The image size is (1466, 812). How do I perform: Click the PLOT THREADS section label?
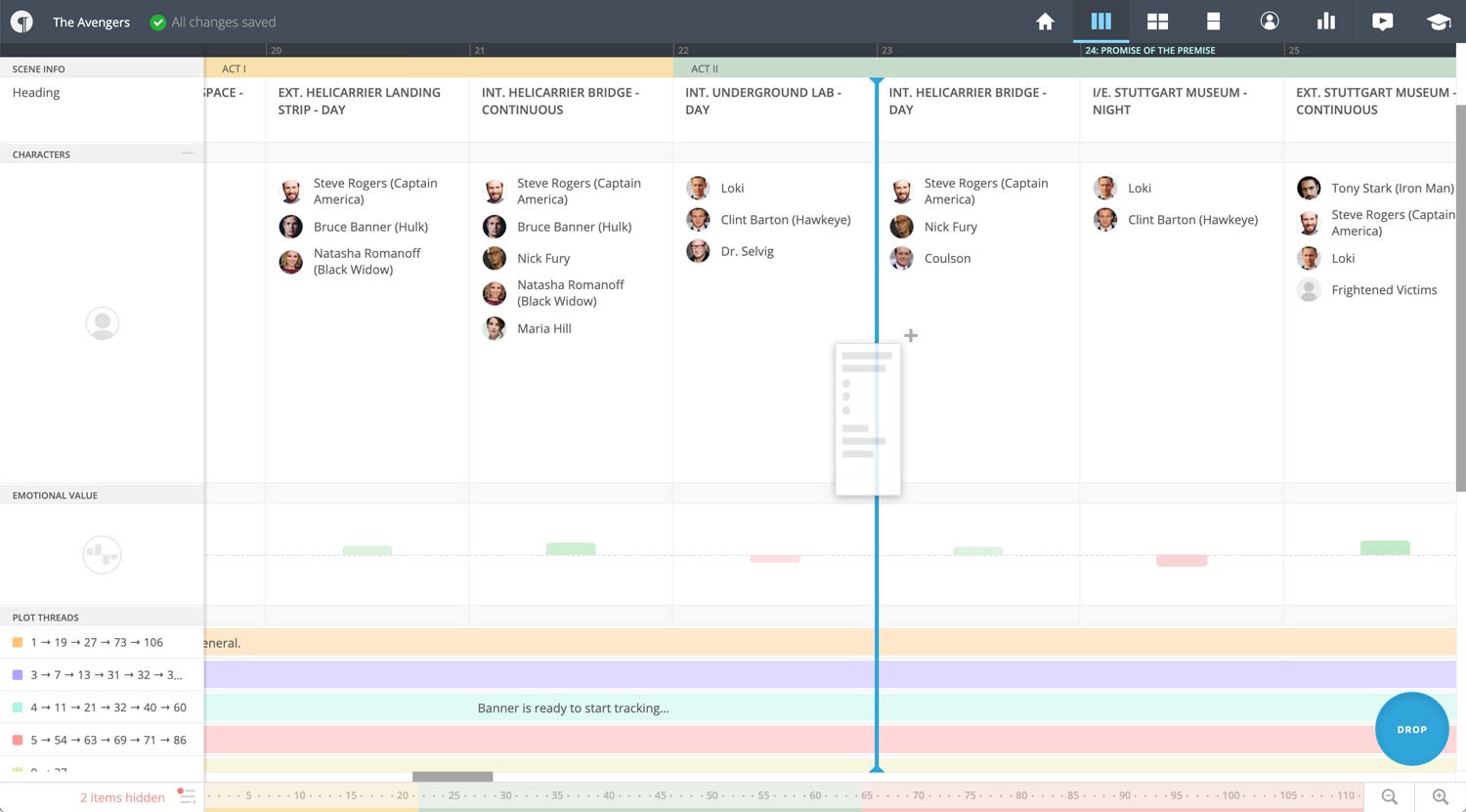coord(46,618)
